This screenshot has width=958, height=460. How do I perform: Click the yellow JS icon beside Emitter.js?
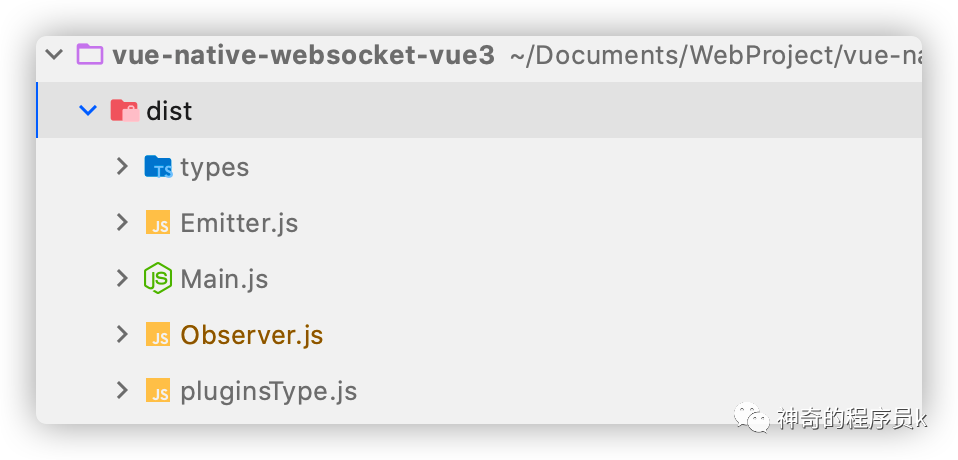pyautogui.click(x=158, y=222)
